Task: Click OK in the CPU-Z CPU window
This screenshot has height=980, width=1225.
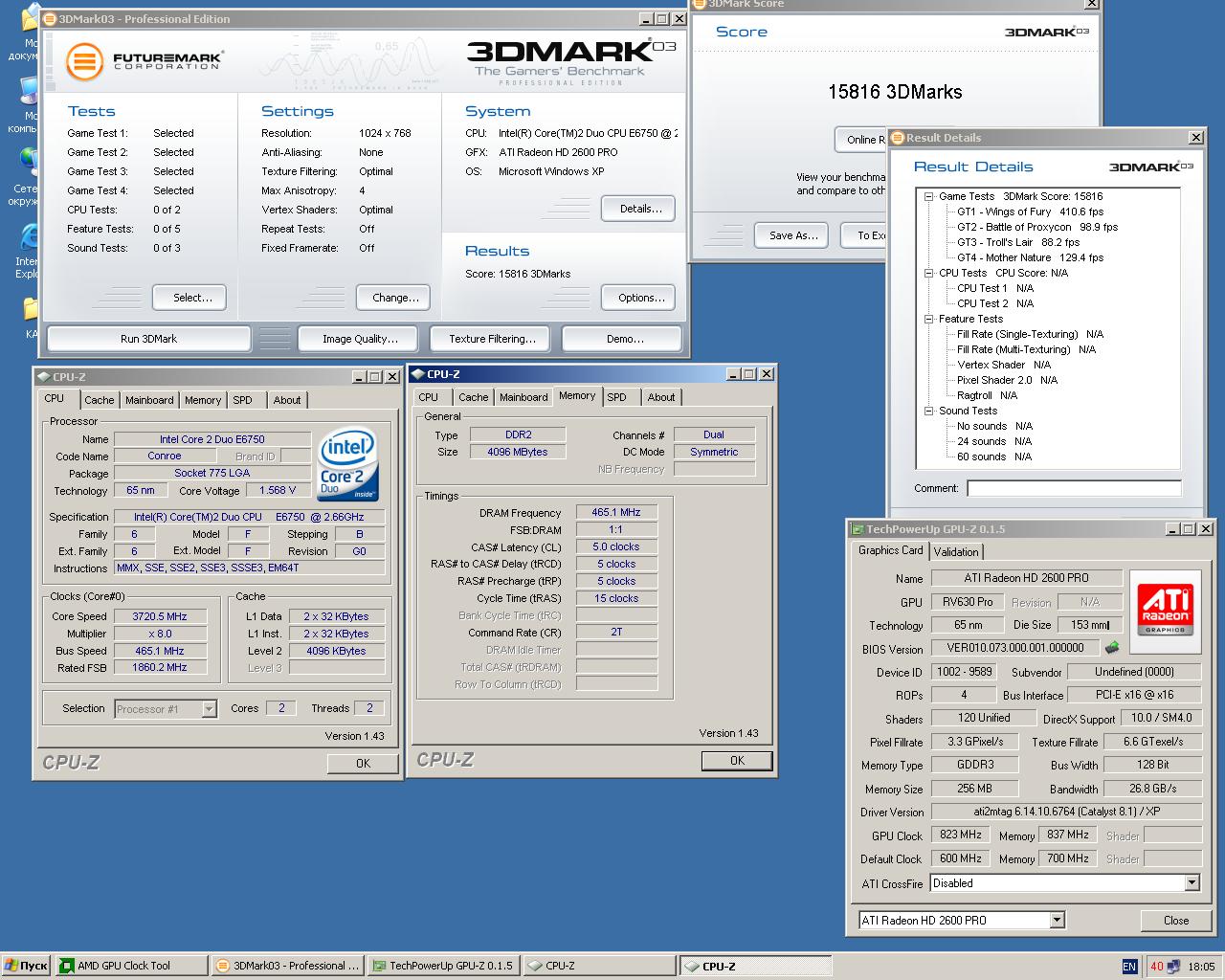Action: tap(363, 763)
